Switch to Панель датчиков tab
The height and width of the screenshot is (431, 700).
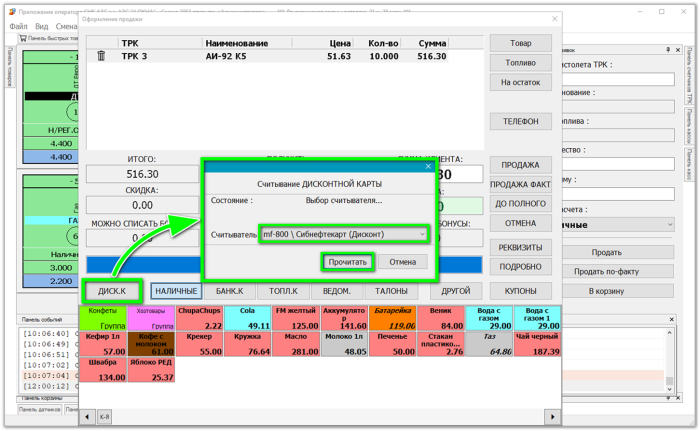pyautogui.click(x=40, y=410)
